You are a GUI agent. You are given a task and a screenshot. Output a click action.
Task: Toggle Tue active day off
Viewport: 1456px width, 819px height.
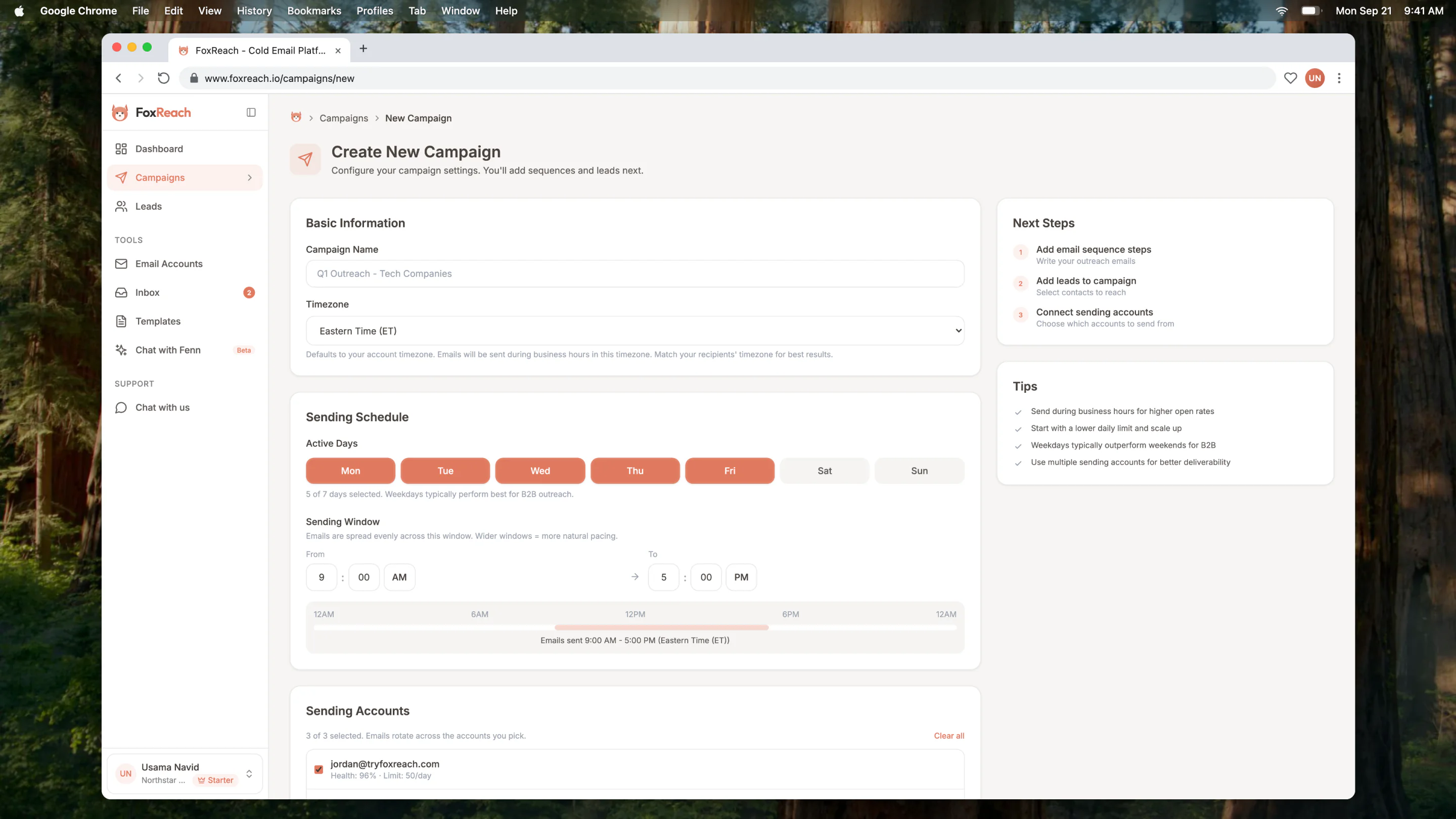[x=445, y=471]
